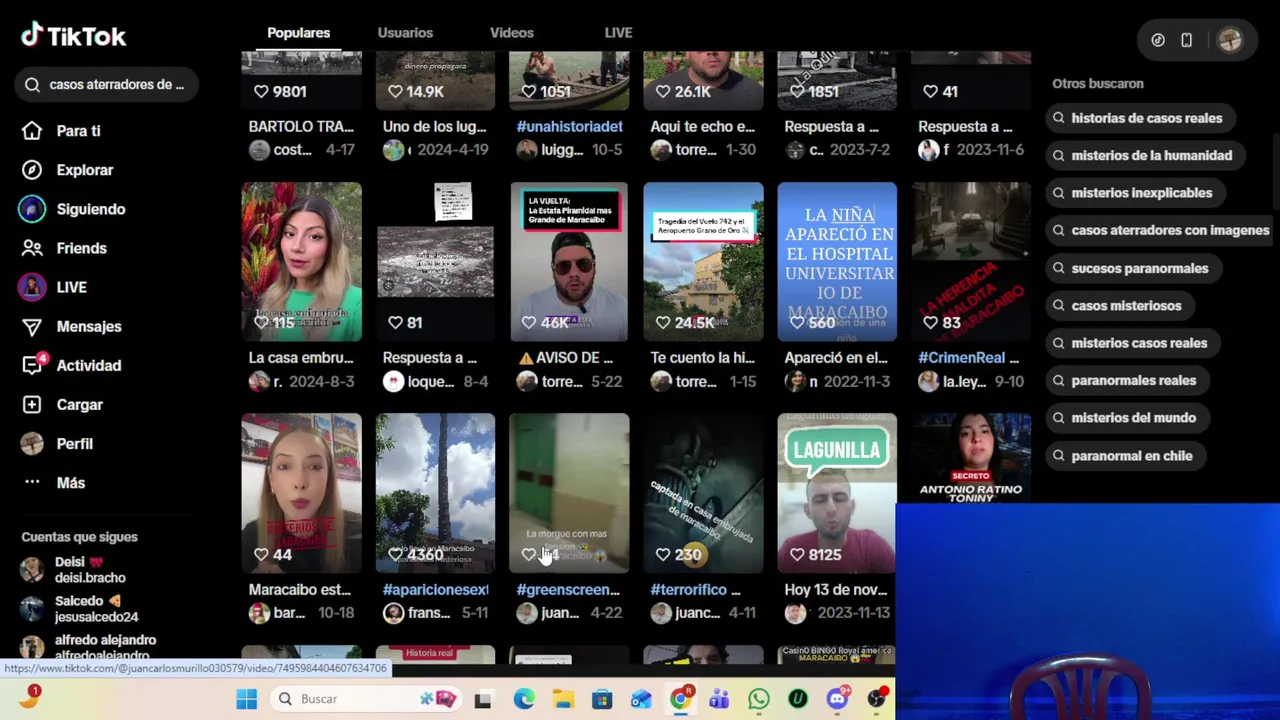1280x720 pixels.
Task: Click the search magnifier in the search box
Action: click(33, 85)
